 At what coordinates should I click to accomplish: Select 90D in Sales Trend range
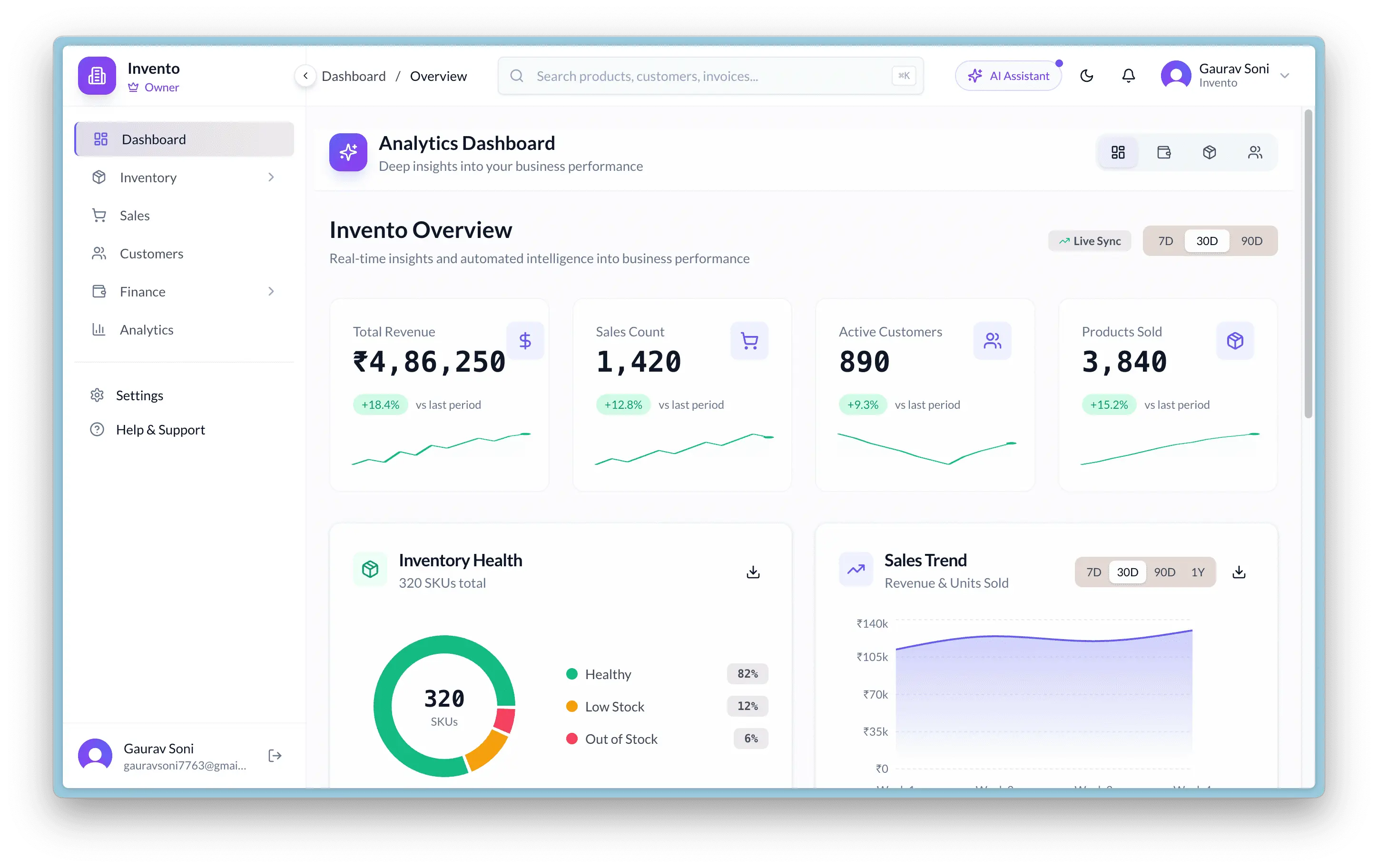(1164, 572)
